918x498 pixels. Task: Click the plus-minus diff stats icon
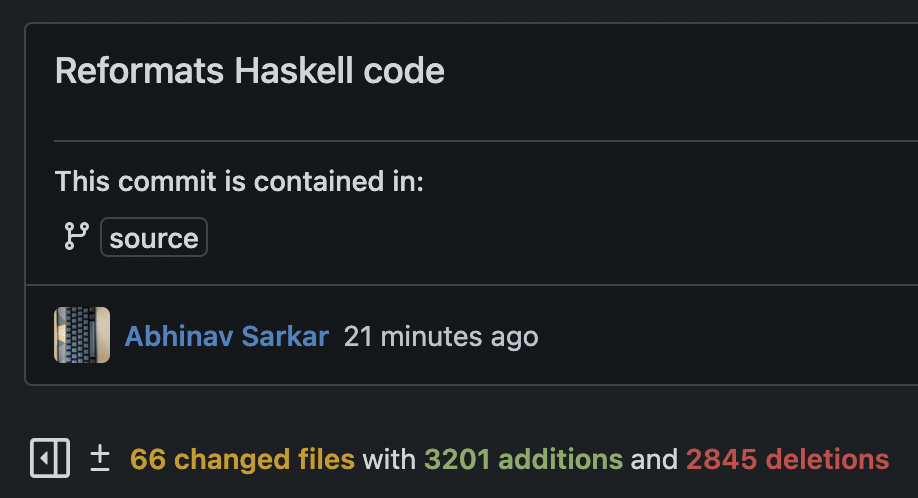pos(100,459)
